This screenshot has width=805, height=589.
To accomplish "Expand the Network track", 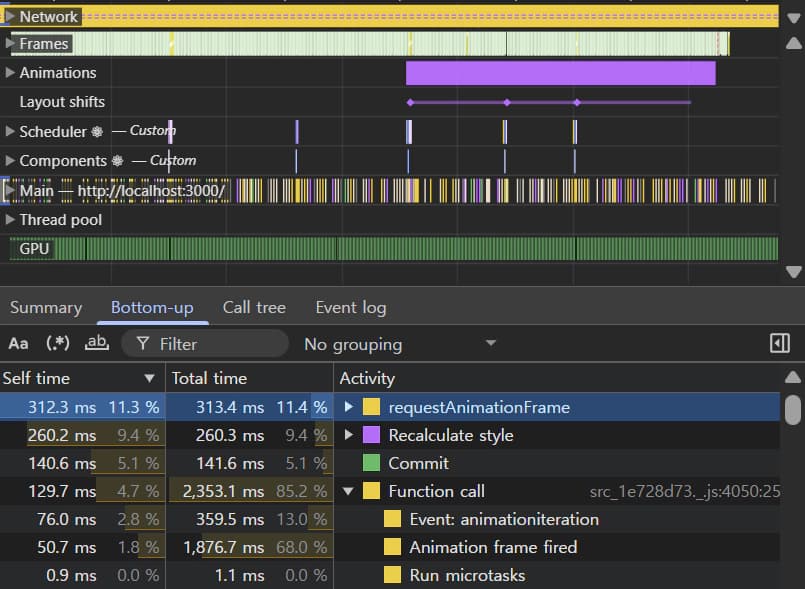I will pyautogui.click(x=10, y=16).
